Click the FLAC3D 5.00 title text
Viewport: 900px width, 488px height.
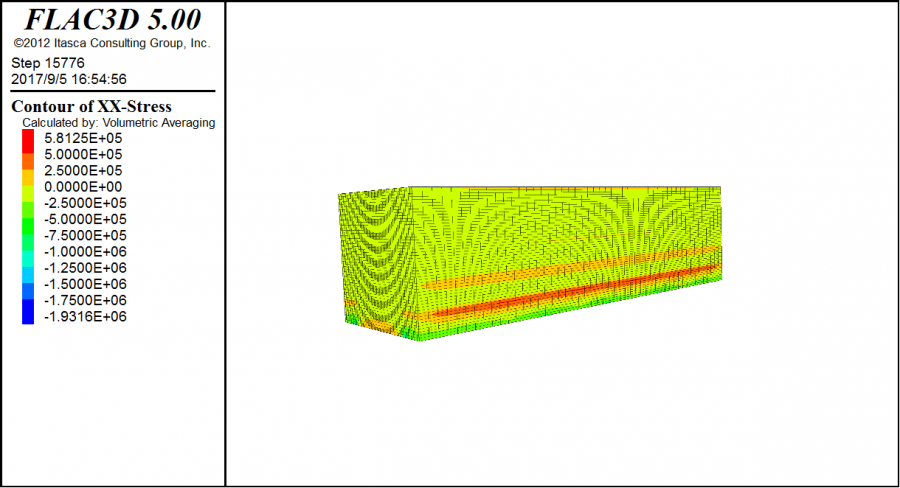coord(112,20)
